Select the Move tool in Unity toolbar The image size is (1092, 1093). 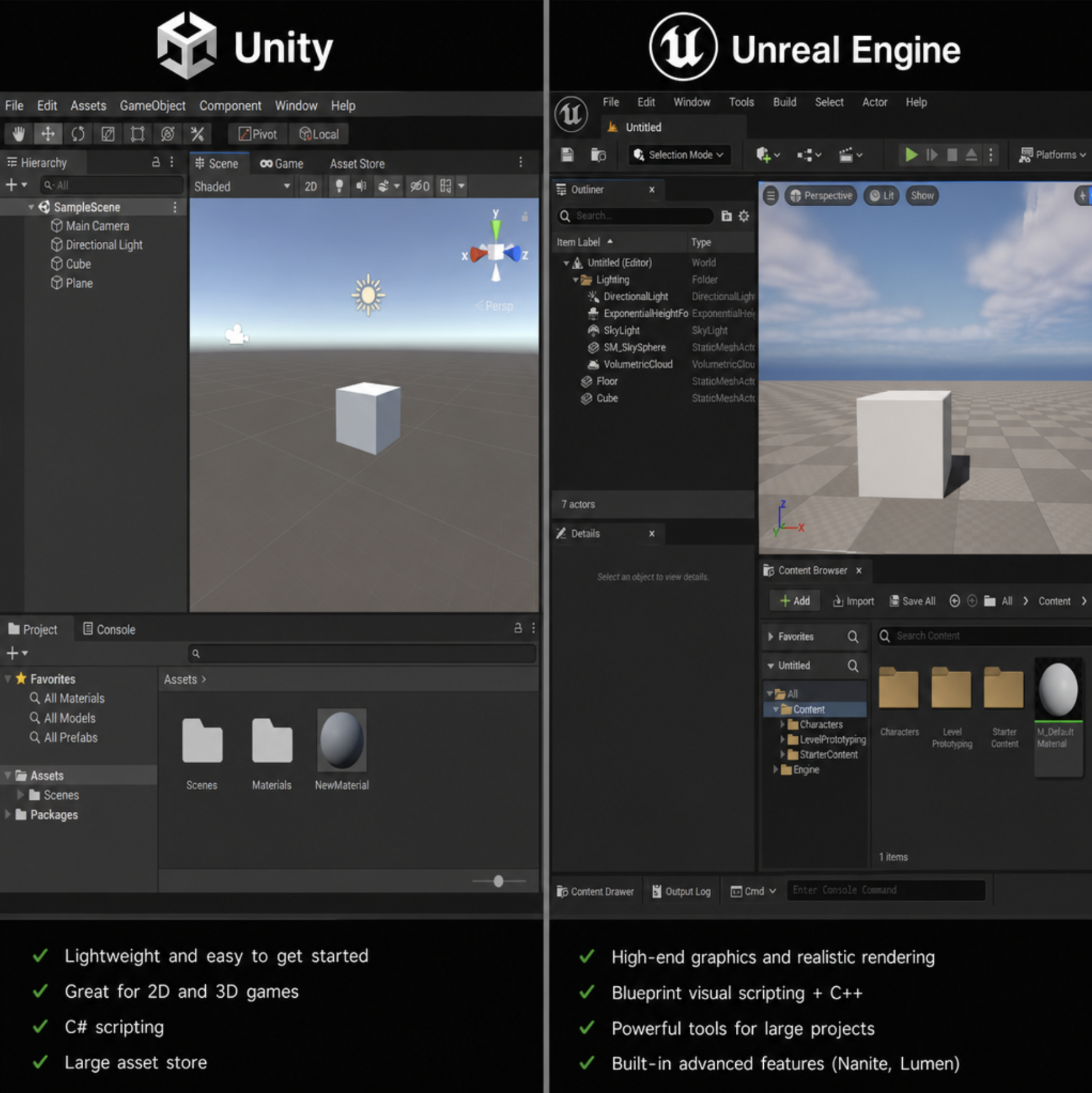tap(48, 134)
